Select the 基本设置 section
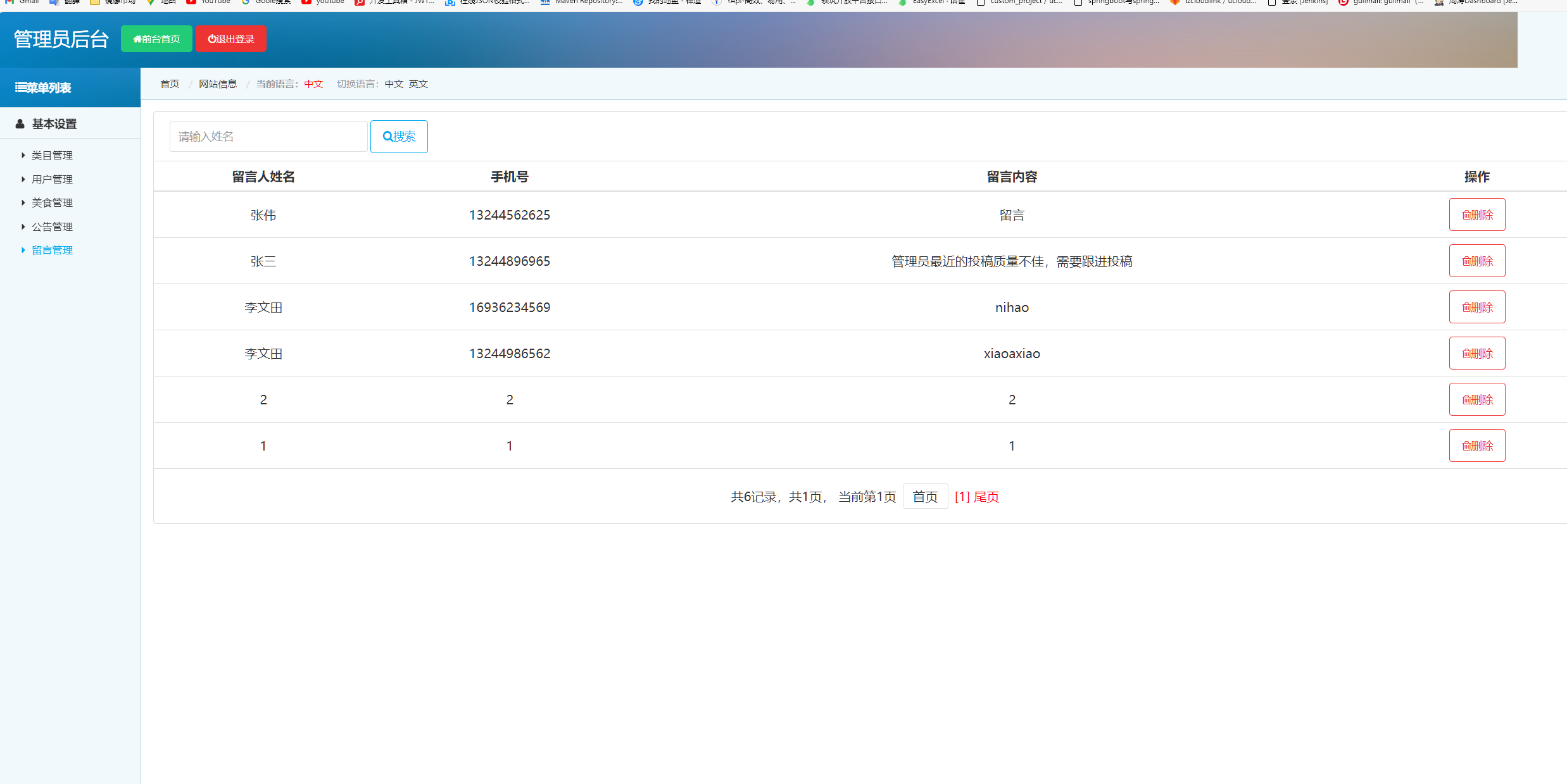 (x=54, y=124)
